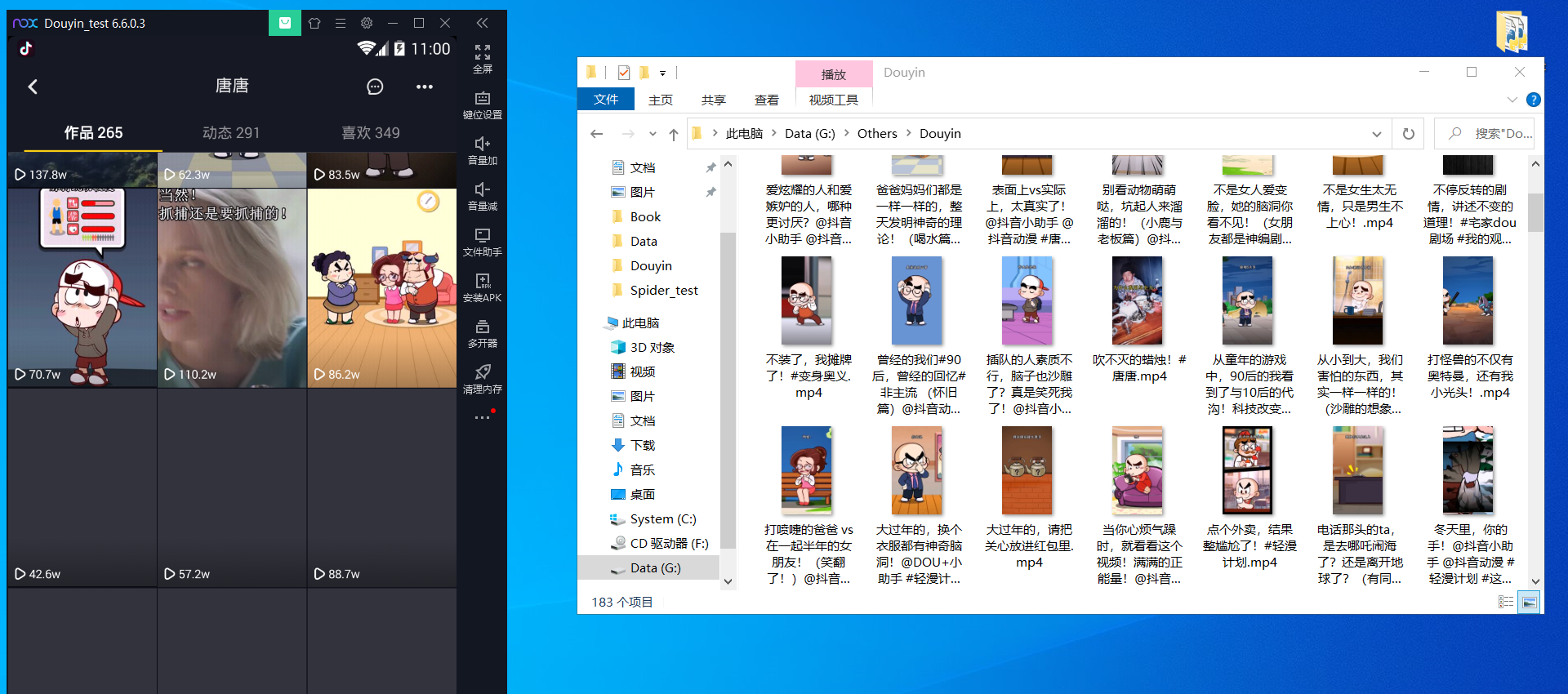Select System (C:) drive in navigation pane
This screenshot has width=1568, height=694.
coord(663,518)
